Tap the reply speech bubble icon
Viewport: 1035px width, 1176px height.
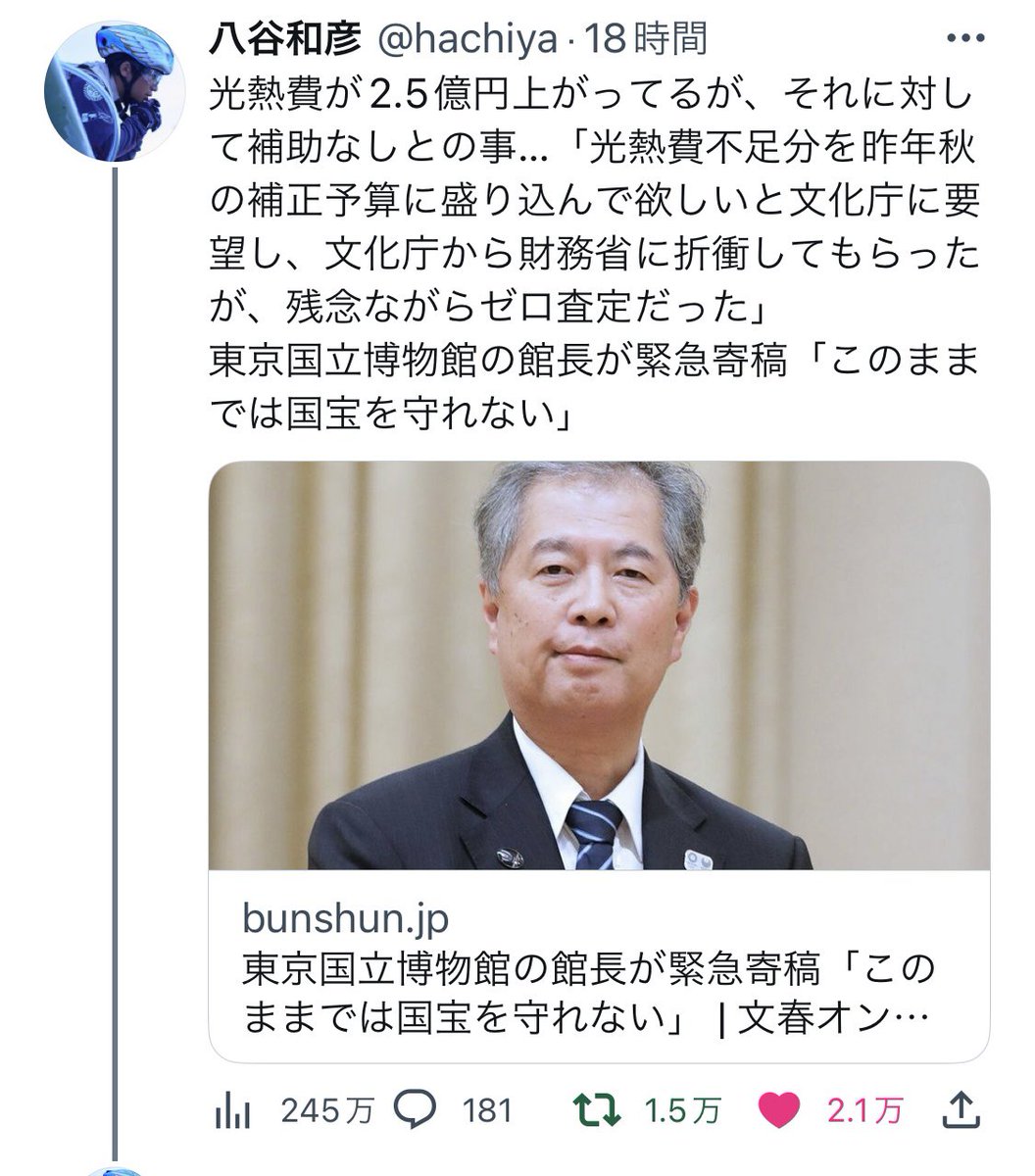(x=416, y=1109)
